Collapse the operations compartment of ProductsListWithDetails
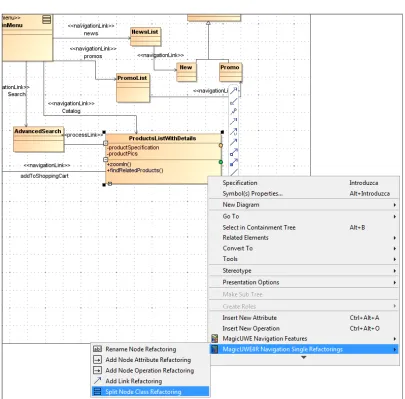The height and width of the screenshot is (399, 405). pos(105,159)
